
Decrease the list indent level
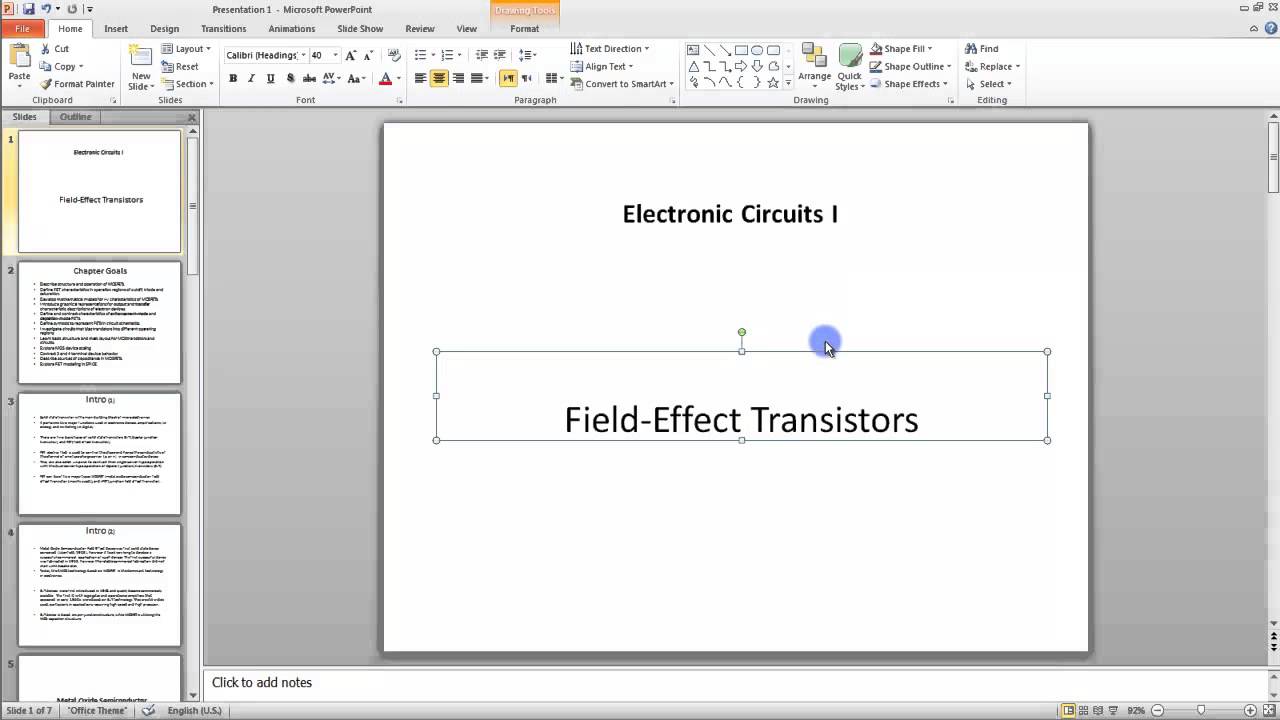pos(482,55)
